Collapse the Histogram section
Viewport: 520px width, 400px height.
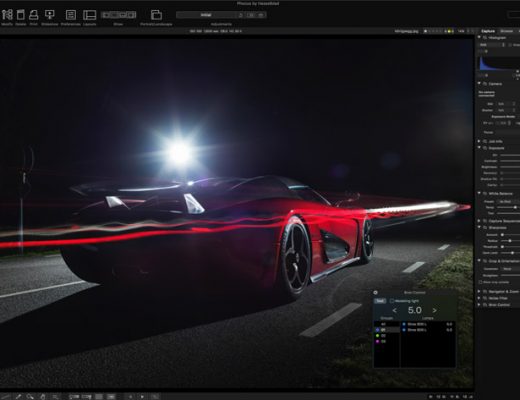coord(479,38)
